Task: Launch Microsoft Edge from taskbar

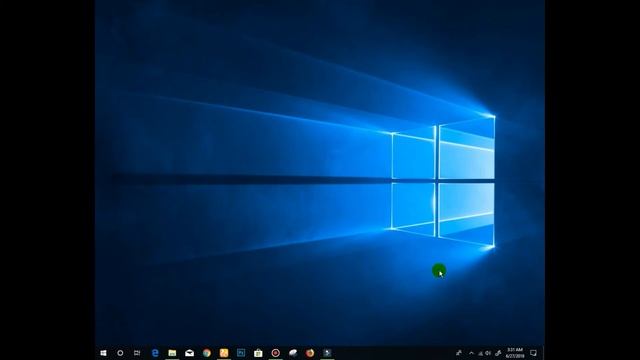Action: [155, 353]
